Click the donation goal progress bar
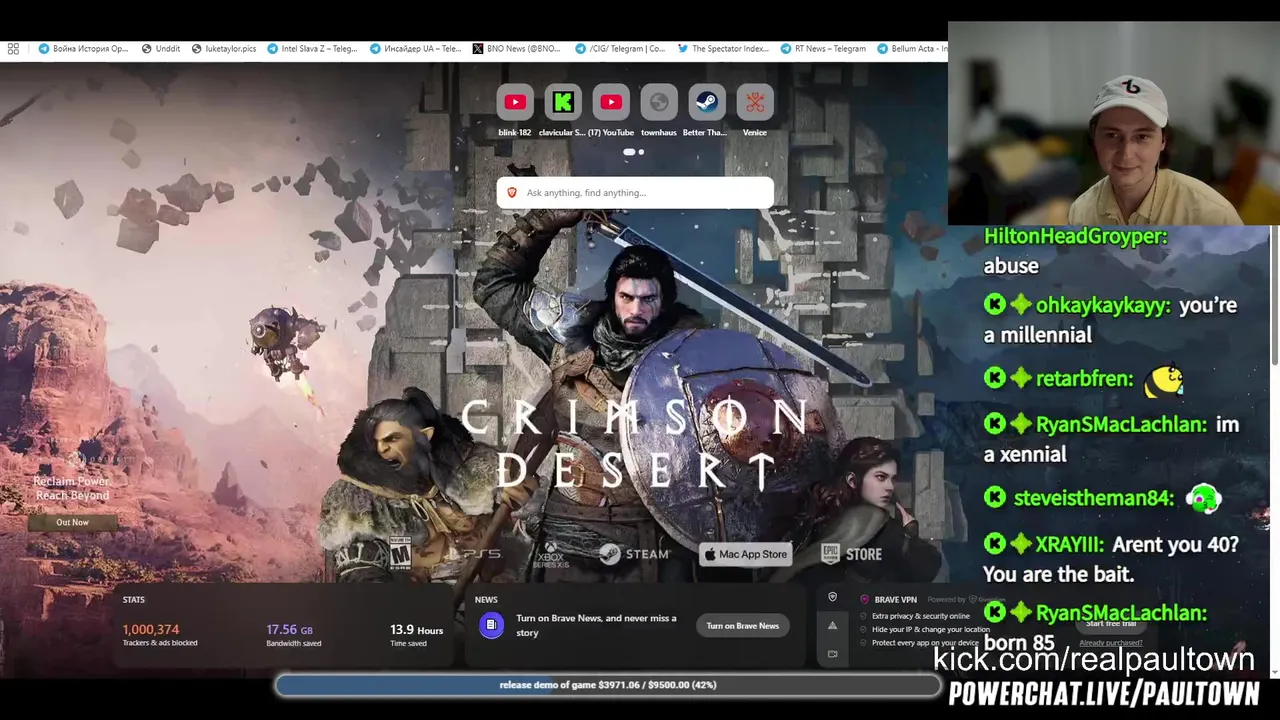1280x720 pixels. tap(608, 685)
